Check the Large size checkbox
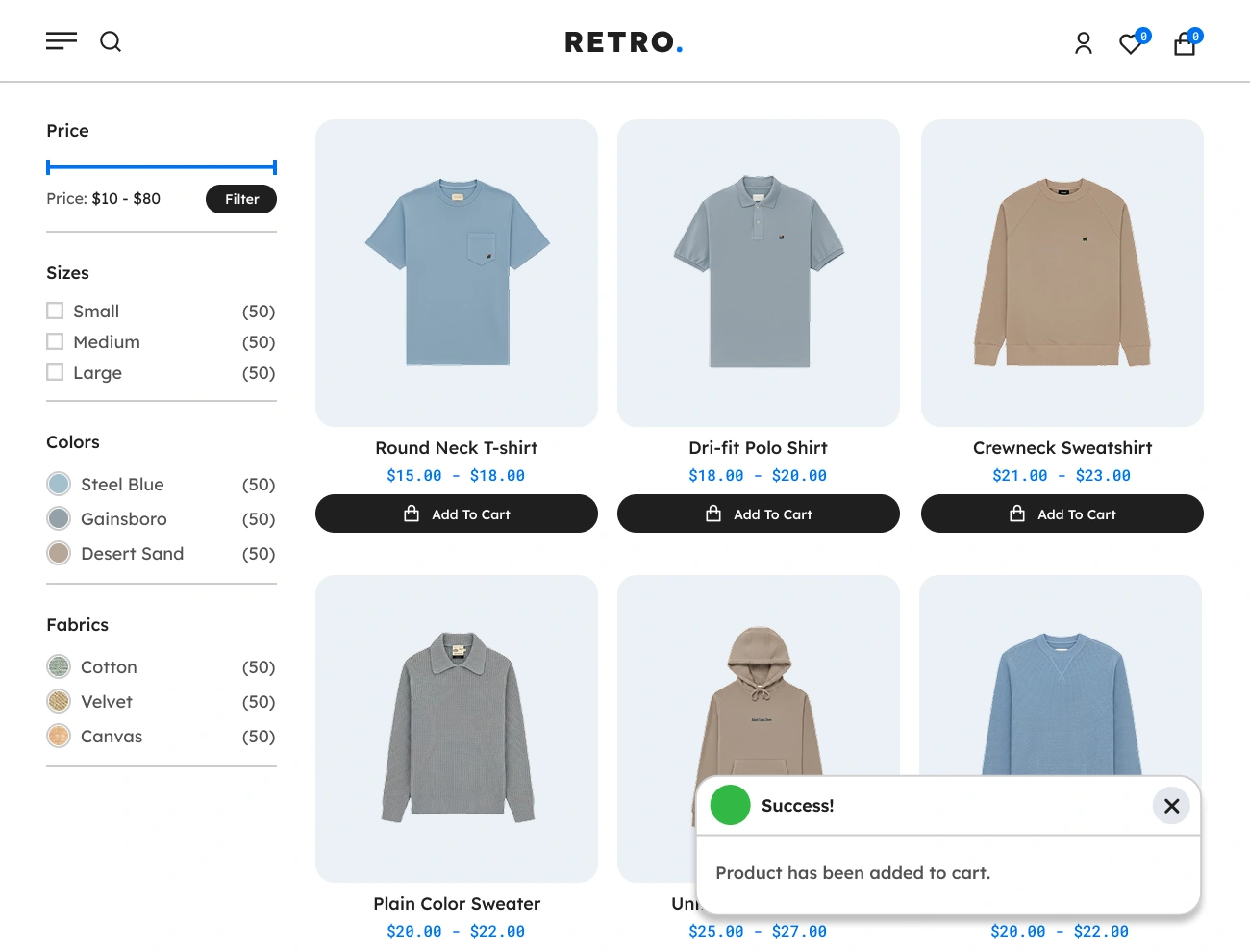1250x952 pixels. [55, 372]
